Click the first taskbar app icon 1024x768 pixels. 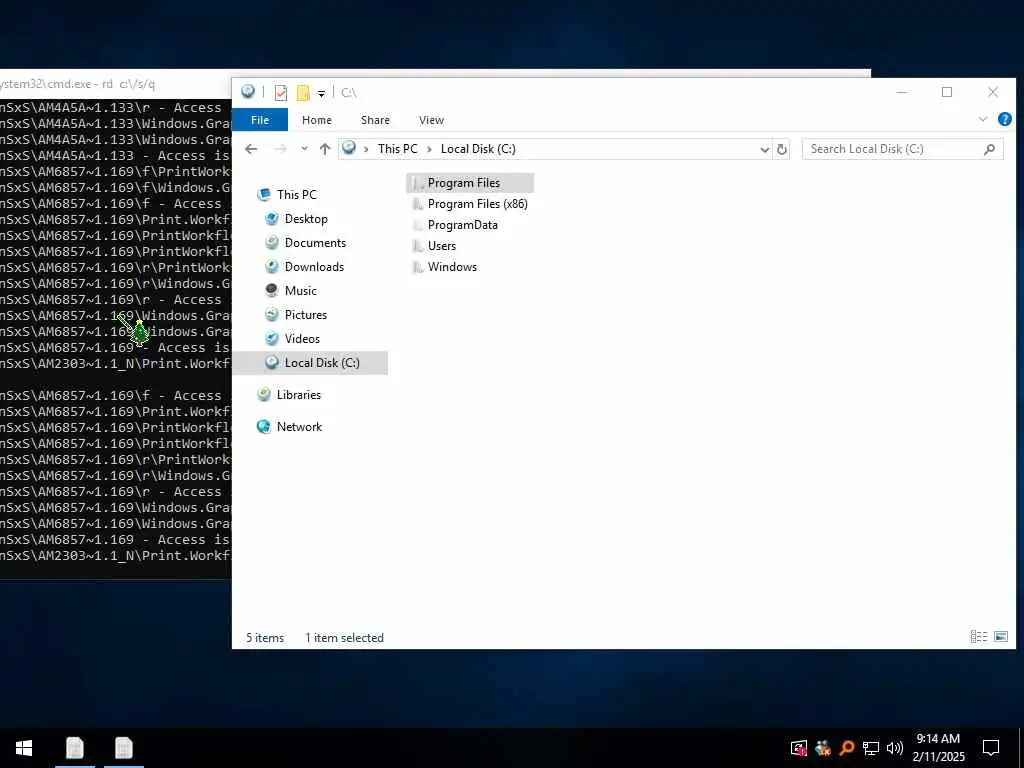tap(74, 748)
